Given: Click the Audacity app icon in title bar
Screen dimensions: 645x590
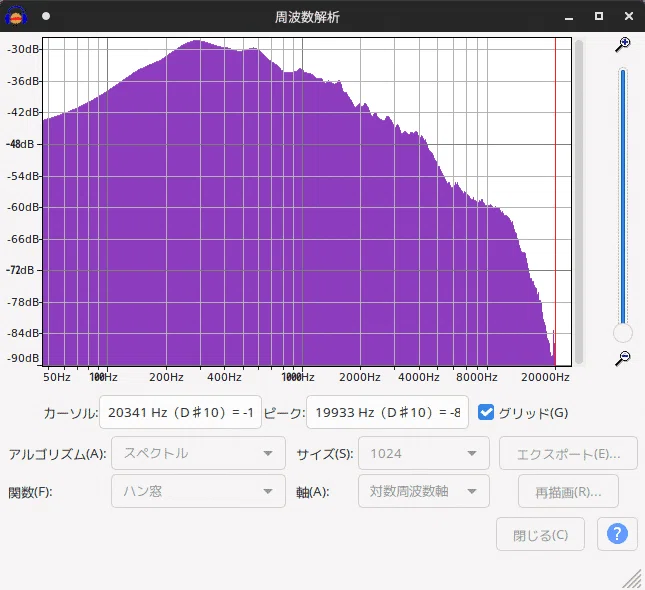Looking at the screenshot, I should [16, 16].
